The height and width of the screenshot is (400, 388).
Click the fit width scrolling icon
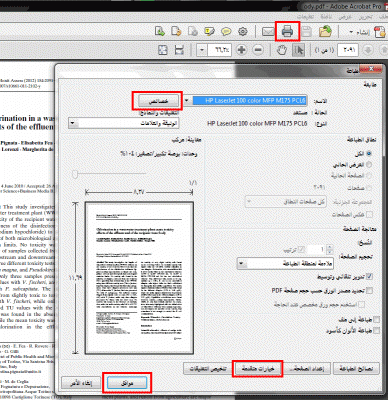(179, 50)
